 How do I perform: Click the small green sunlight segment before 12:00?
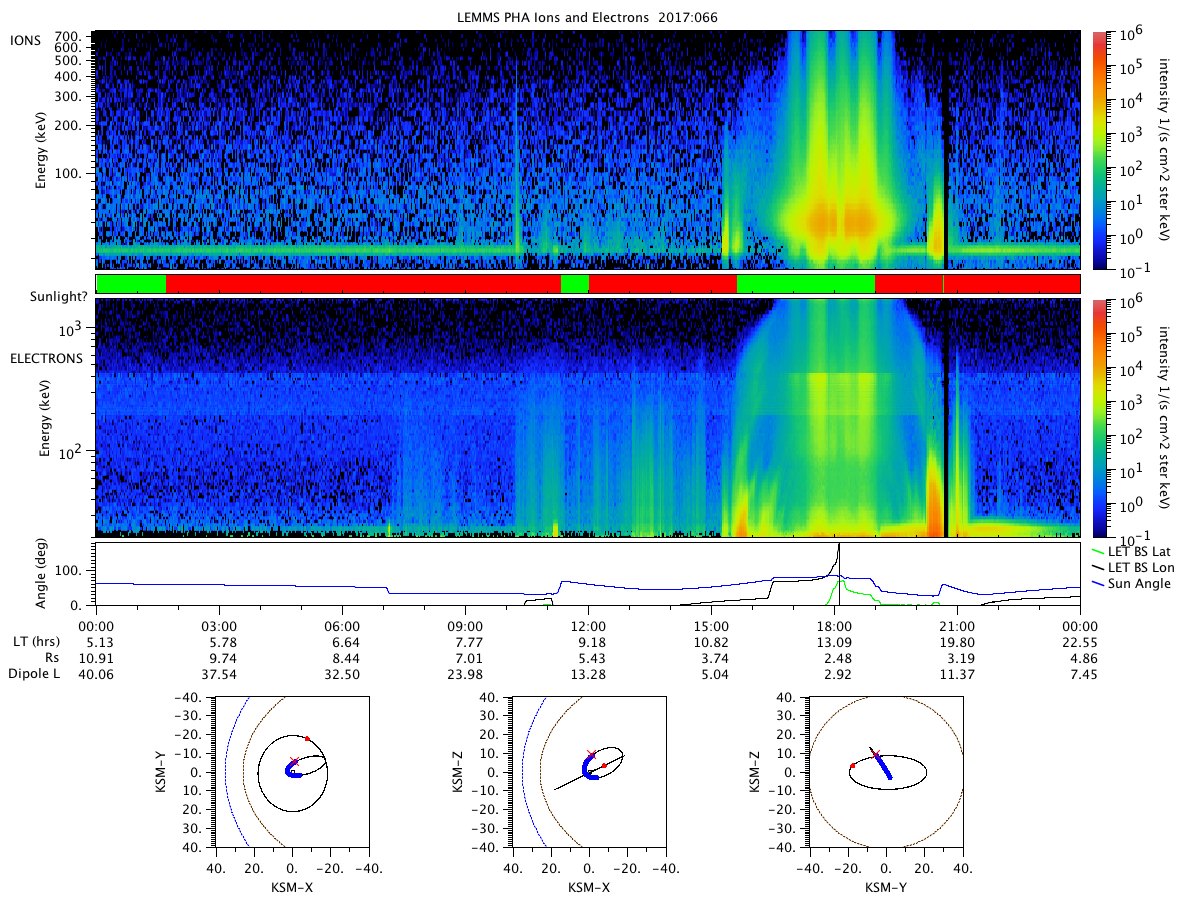click(x=575, y=284)
